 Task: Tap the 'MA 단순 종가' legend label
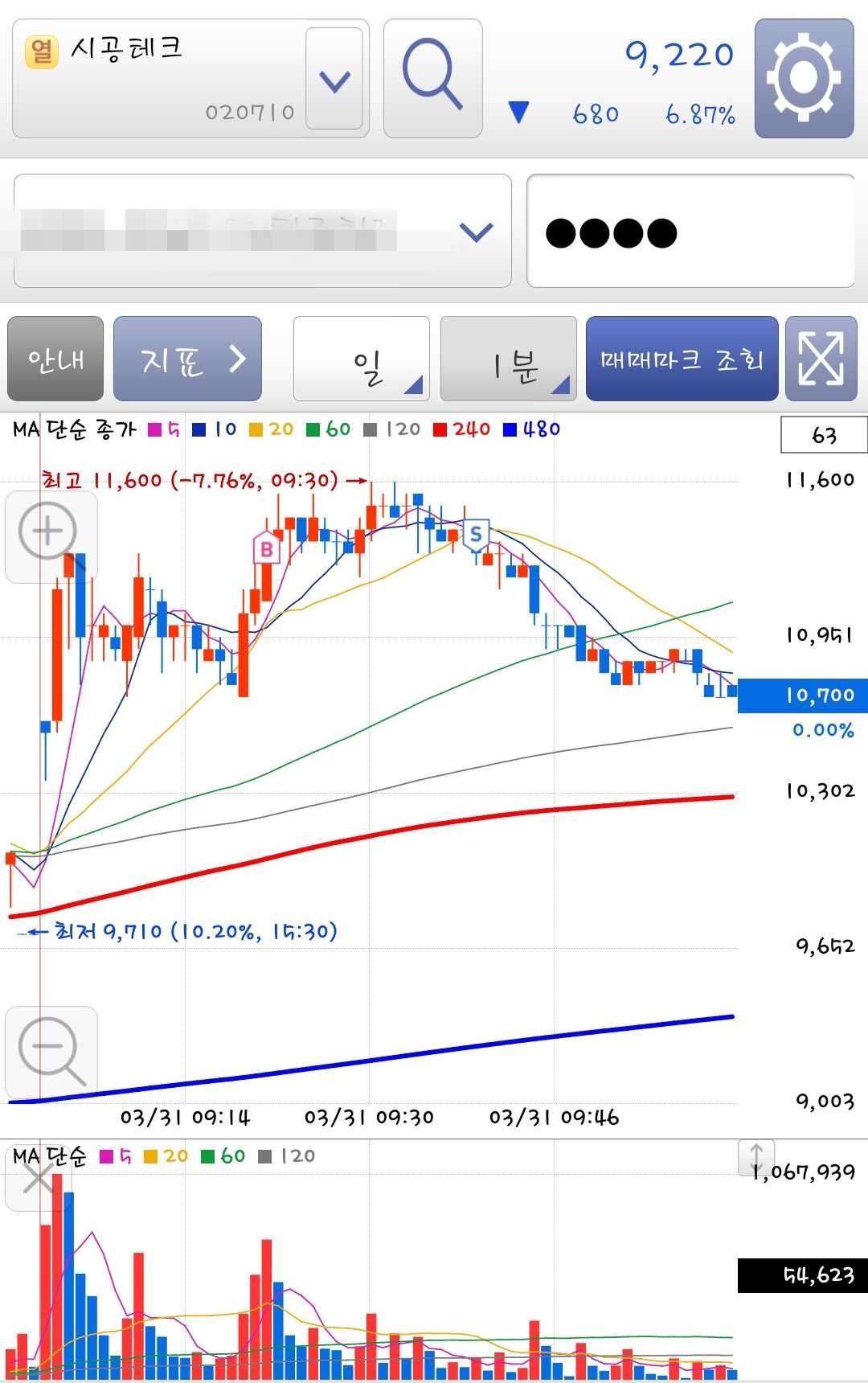tap(75, 430)
